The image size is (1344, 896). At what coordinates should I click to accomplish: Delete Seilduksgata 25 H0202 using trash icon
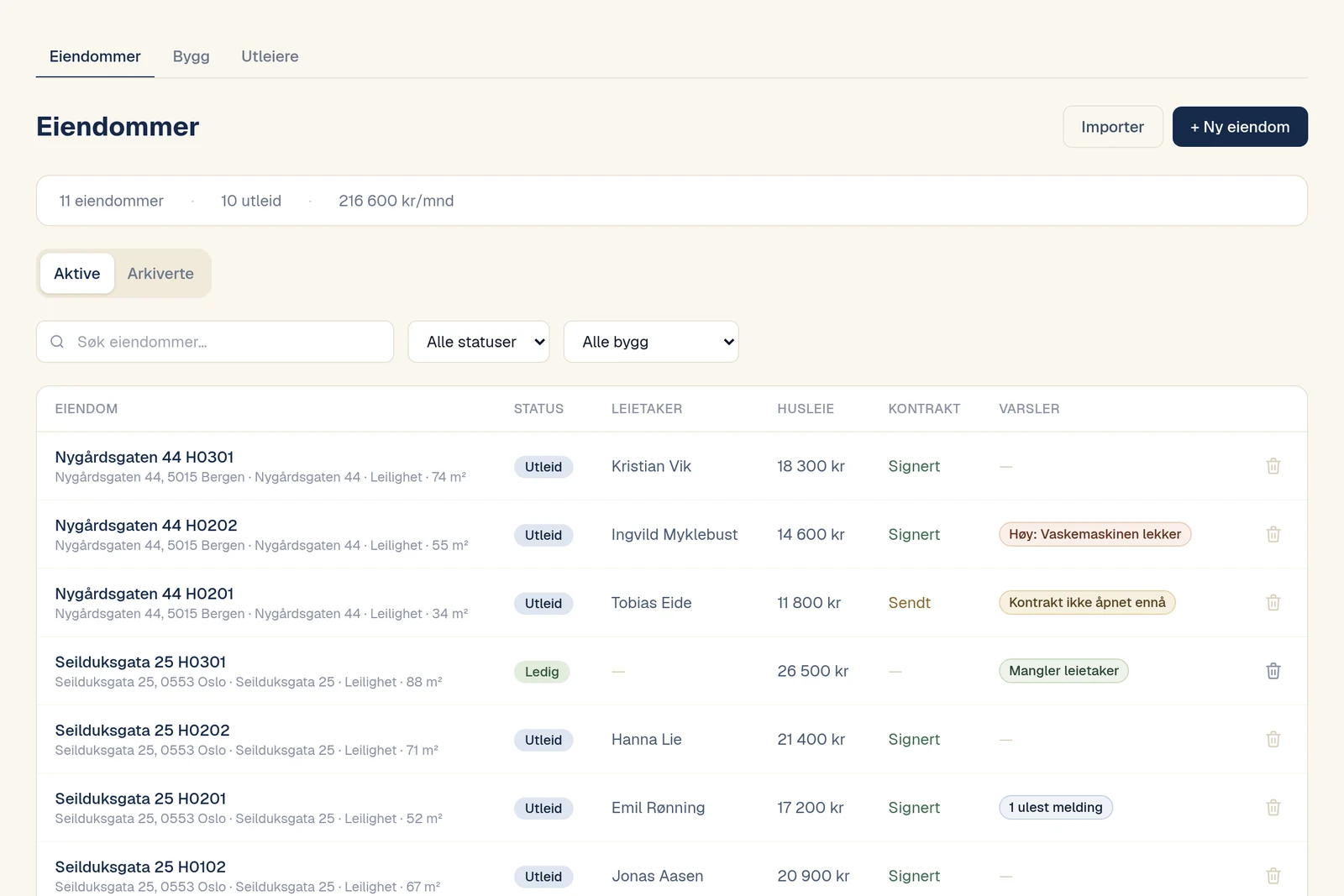(x=1273, y=739)
